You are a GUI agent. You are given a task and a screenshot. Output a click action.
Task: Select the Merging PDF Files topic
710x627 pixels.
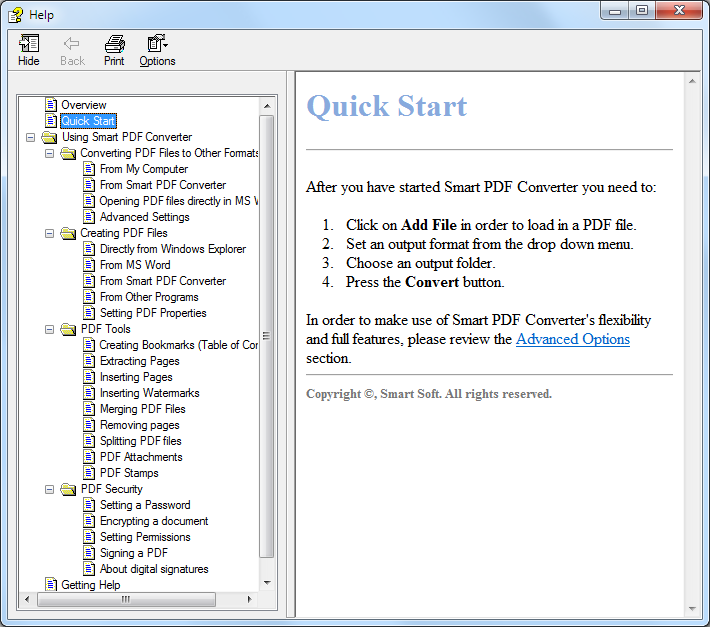pyautogui.click(x=142, y=409)
